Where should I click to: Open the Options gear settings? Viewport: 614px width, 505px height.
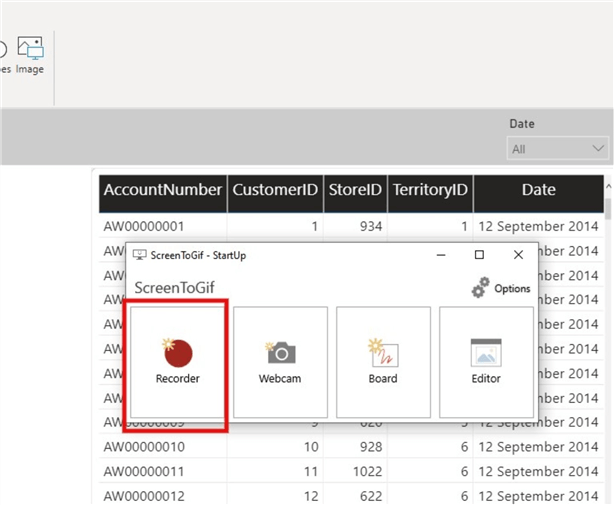point(500,288)
